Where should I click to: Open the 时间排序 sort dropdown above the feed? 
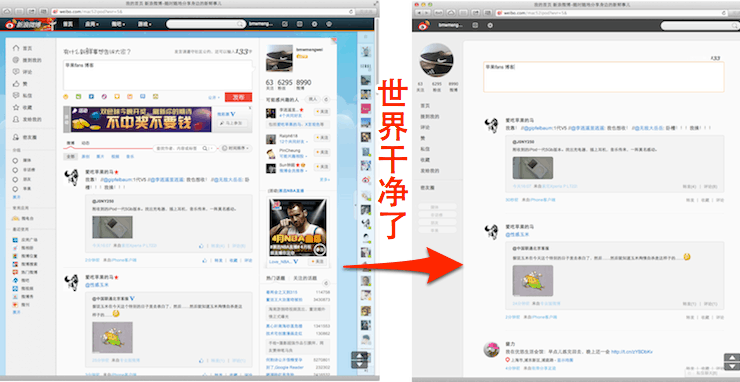236,148
